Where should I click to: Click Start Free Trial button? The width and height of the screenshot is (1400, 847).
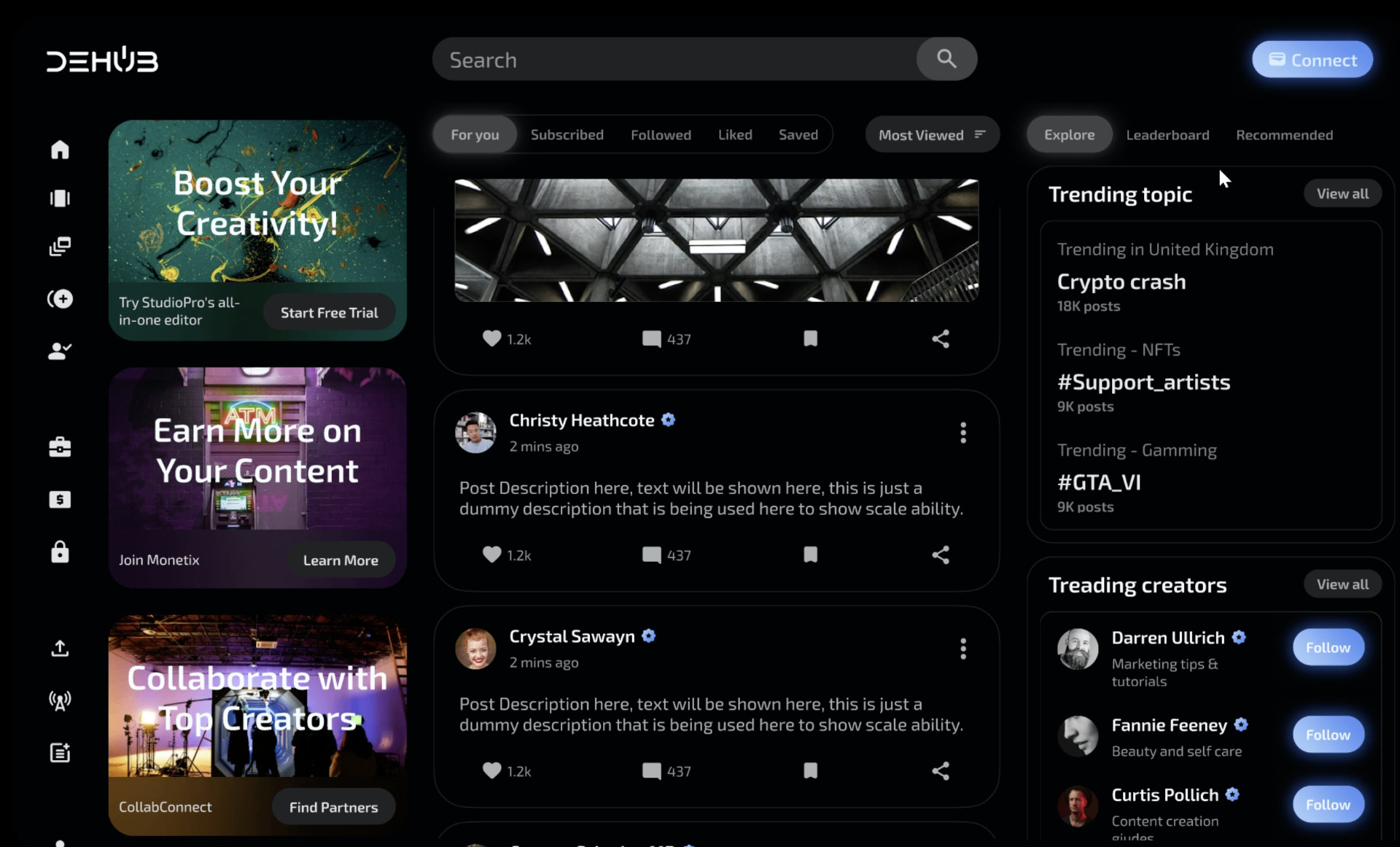[329, 312]
